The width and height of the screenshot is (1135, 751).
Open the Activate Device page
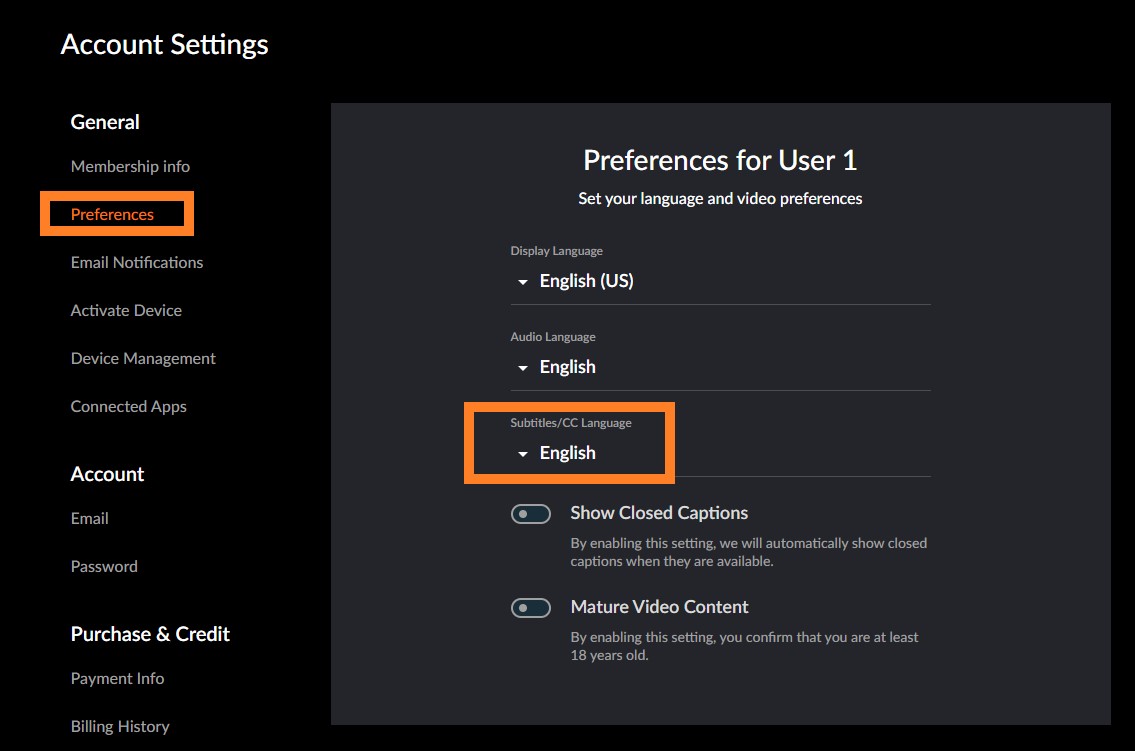[x=126, y=310]
